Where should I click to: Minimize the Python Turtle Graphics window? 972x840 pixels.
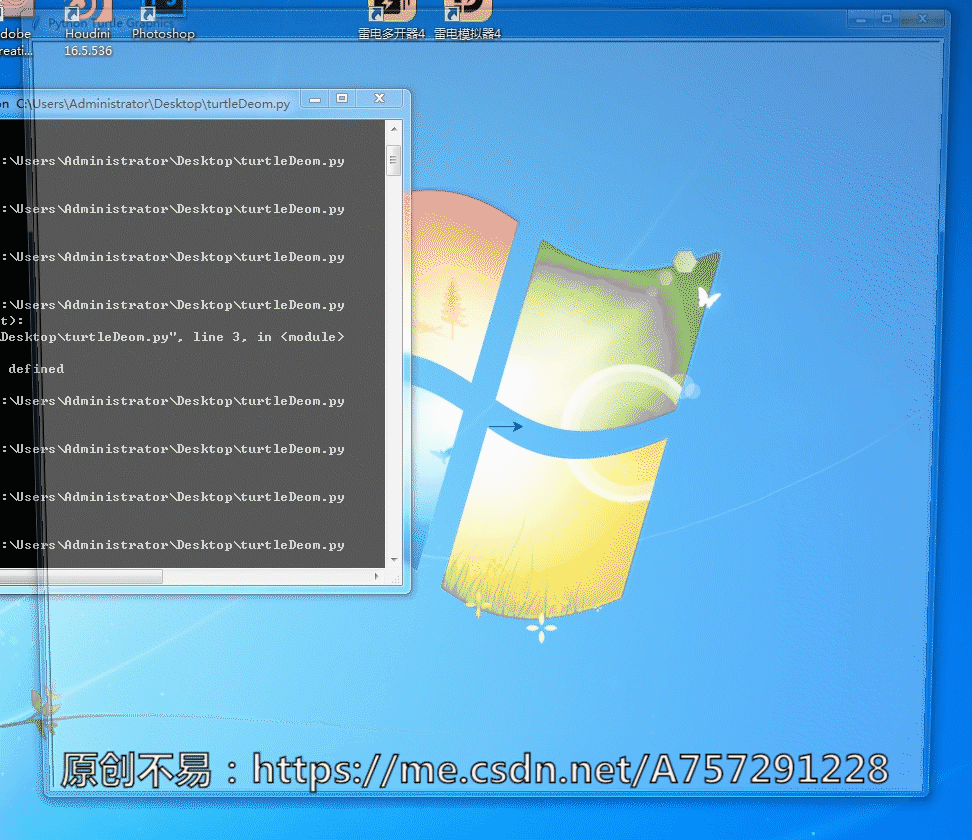[860, 20]
